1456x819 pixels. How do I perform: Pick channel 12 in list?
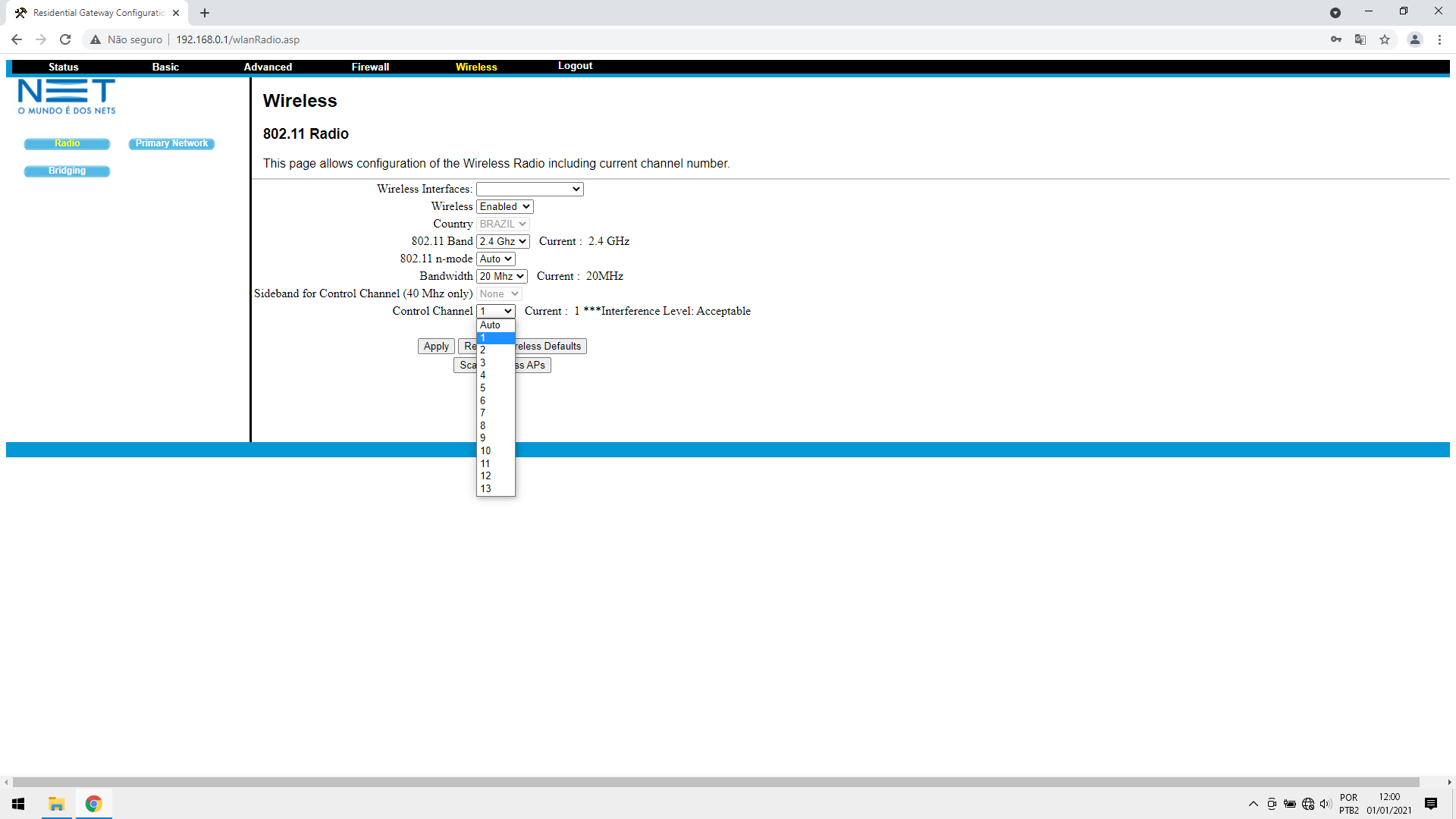coord(496,475)
